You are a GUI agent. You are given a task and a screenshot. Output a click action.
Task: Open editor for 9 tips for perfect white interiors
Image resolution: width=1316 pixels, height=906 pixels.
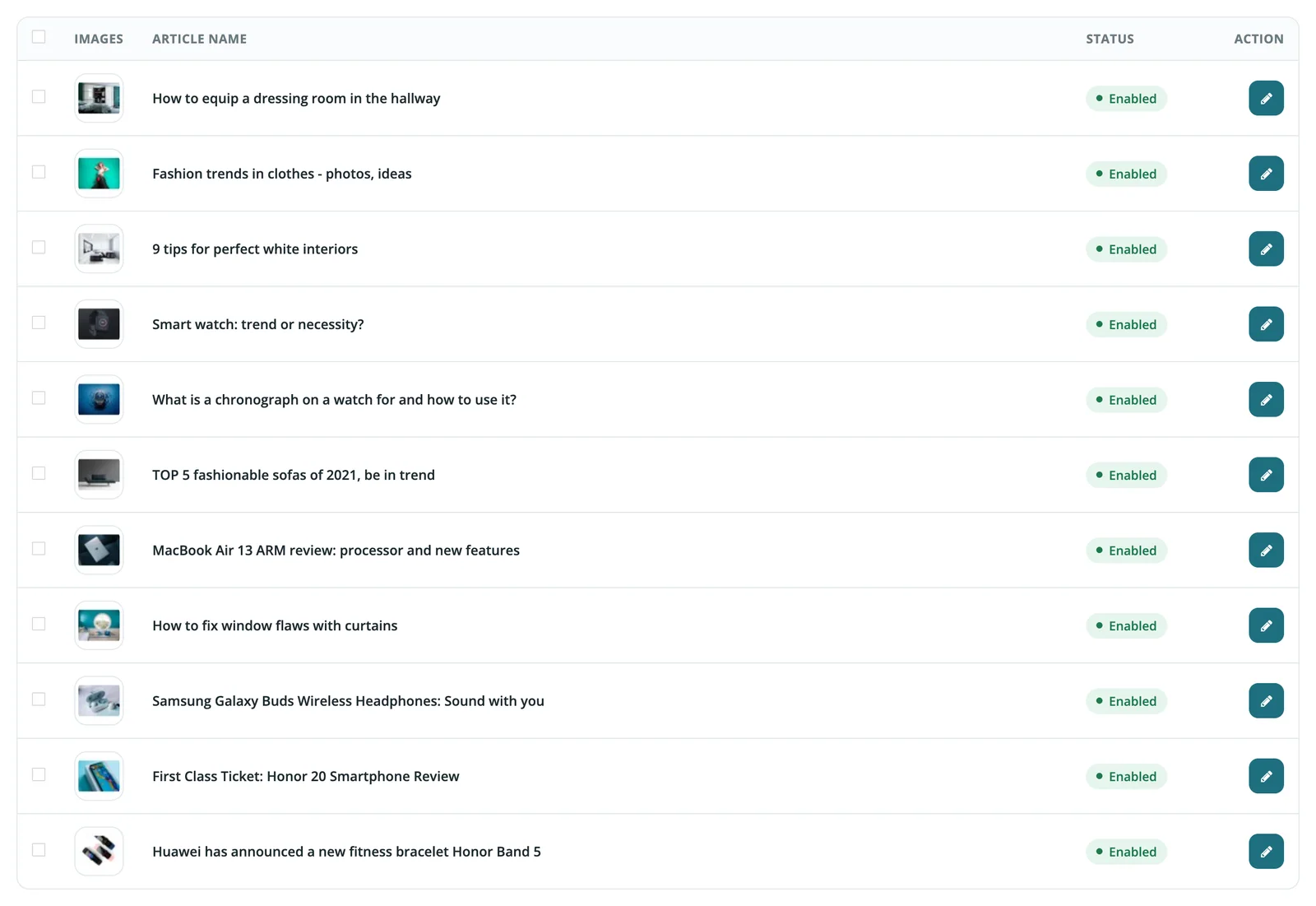[1266, 249]
